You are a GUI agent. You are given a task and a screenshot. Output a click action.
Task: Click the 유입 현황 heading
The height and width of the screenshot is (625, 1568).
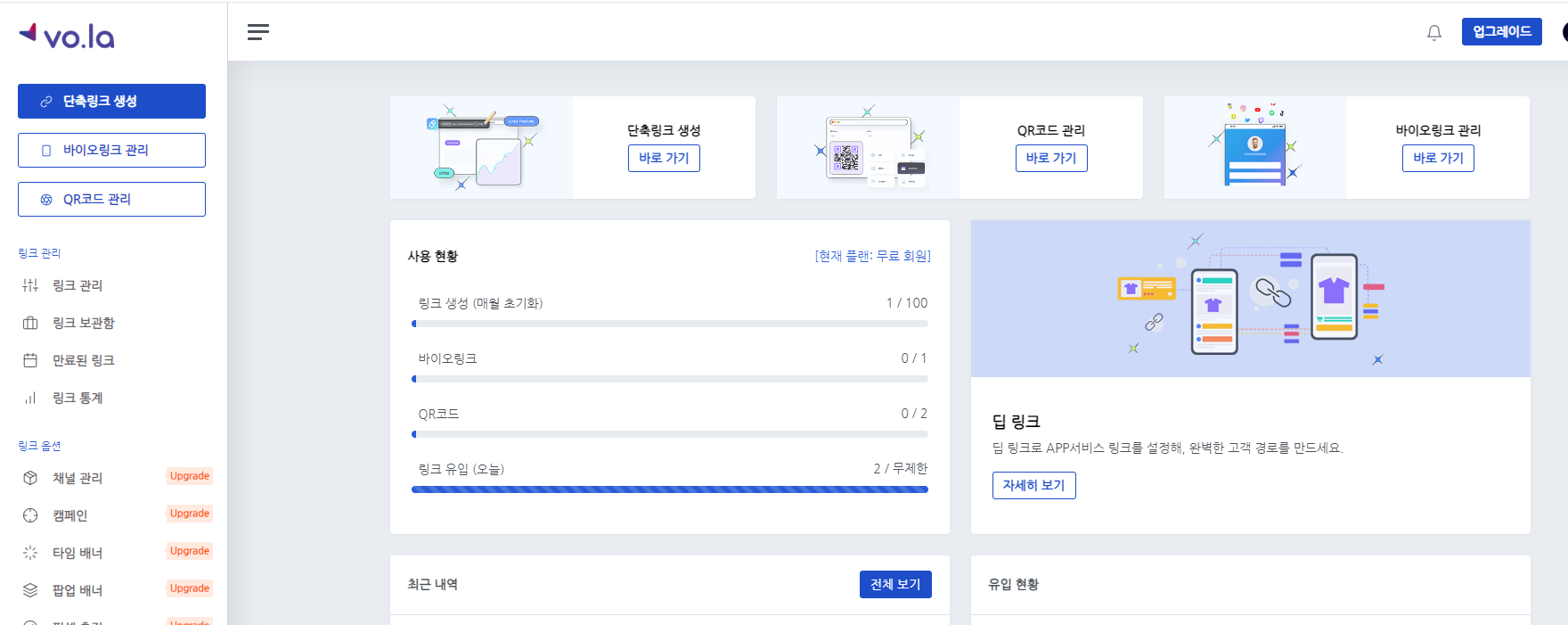(1014, 584)
